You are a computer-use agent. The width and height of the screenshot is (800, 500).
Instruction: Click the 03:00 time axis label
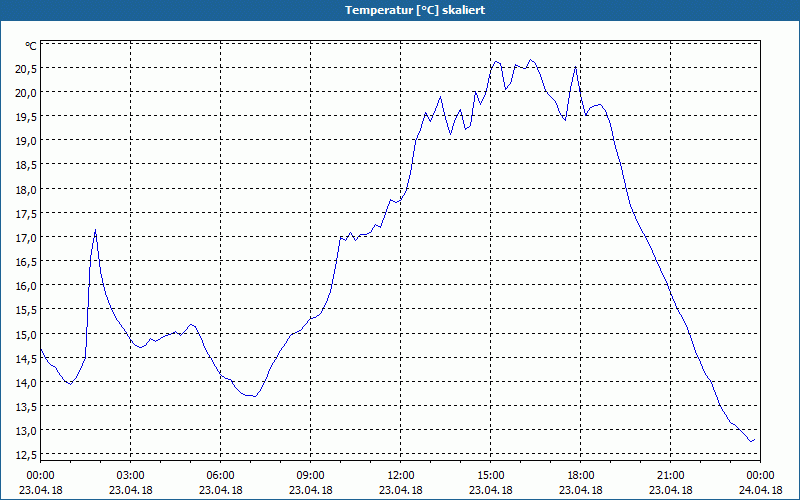(131, 476)
